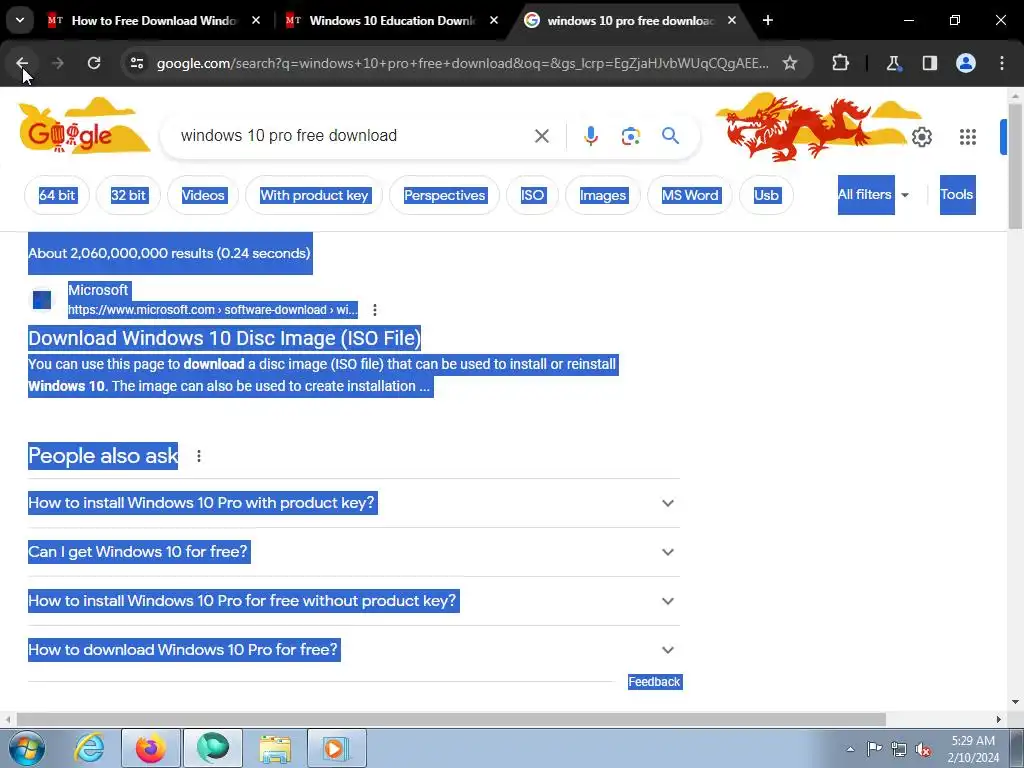Close the 'Windows 10 Education Download' tab

click(x=494, y=20)
